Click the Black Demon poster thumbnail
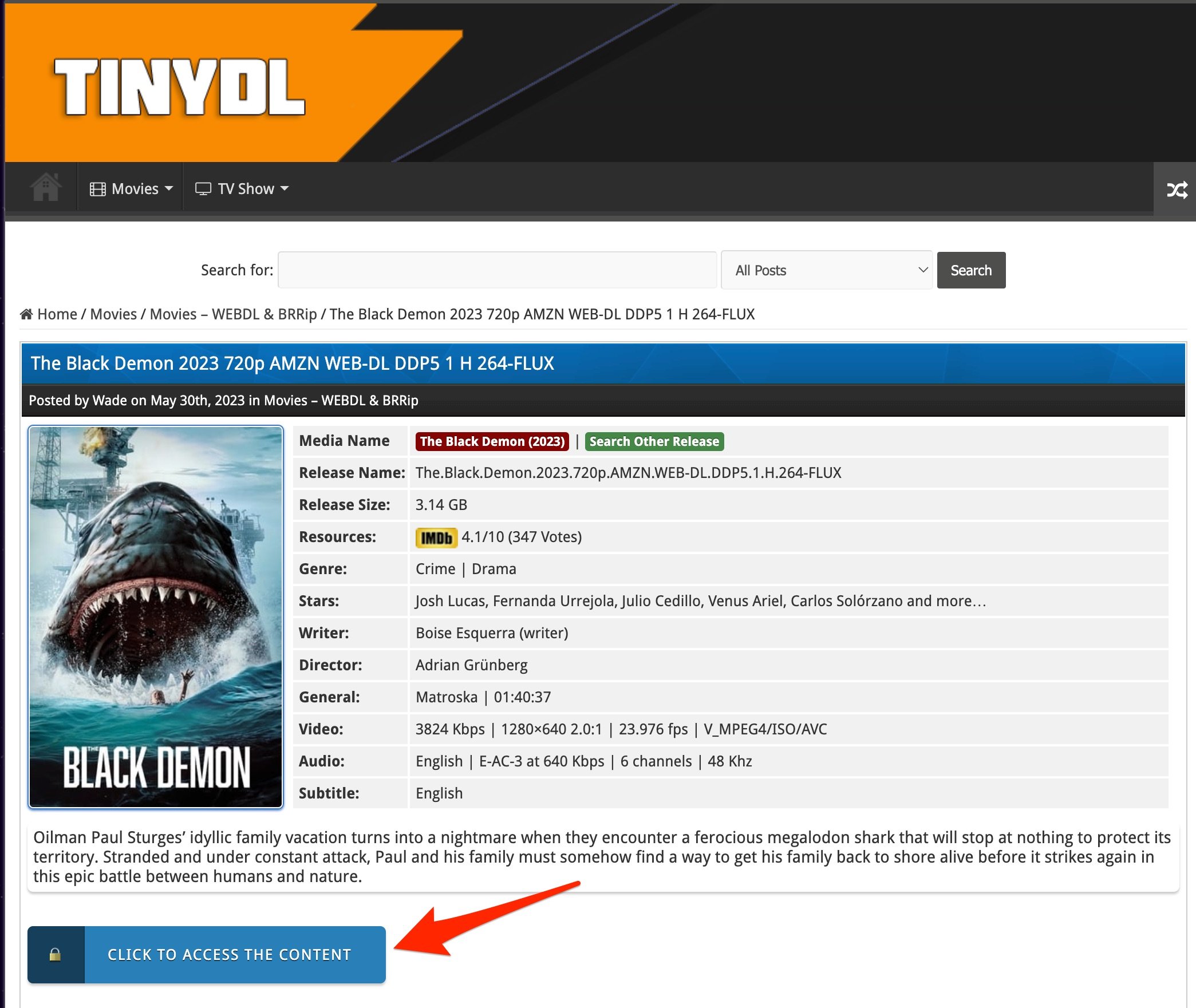Image resolution: width=1196 pixels, height=1008 pixels. [156, 616]
